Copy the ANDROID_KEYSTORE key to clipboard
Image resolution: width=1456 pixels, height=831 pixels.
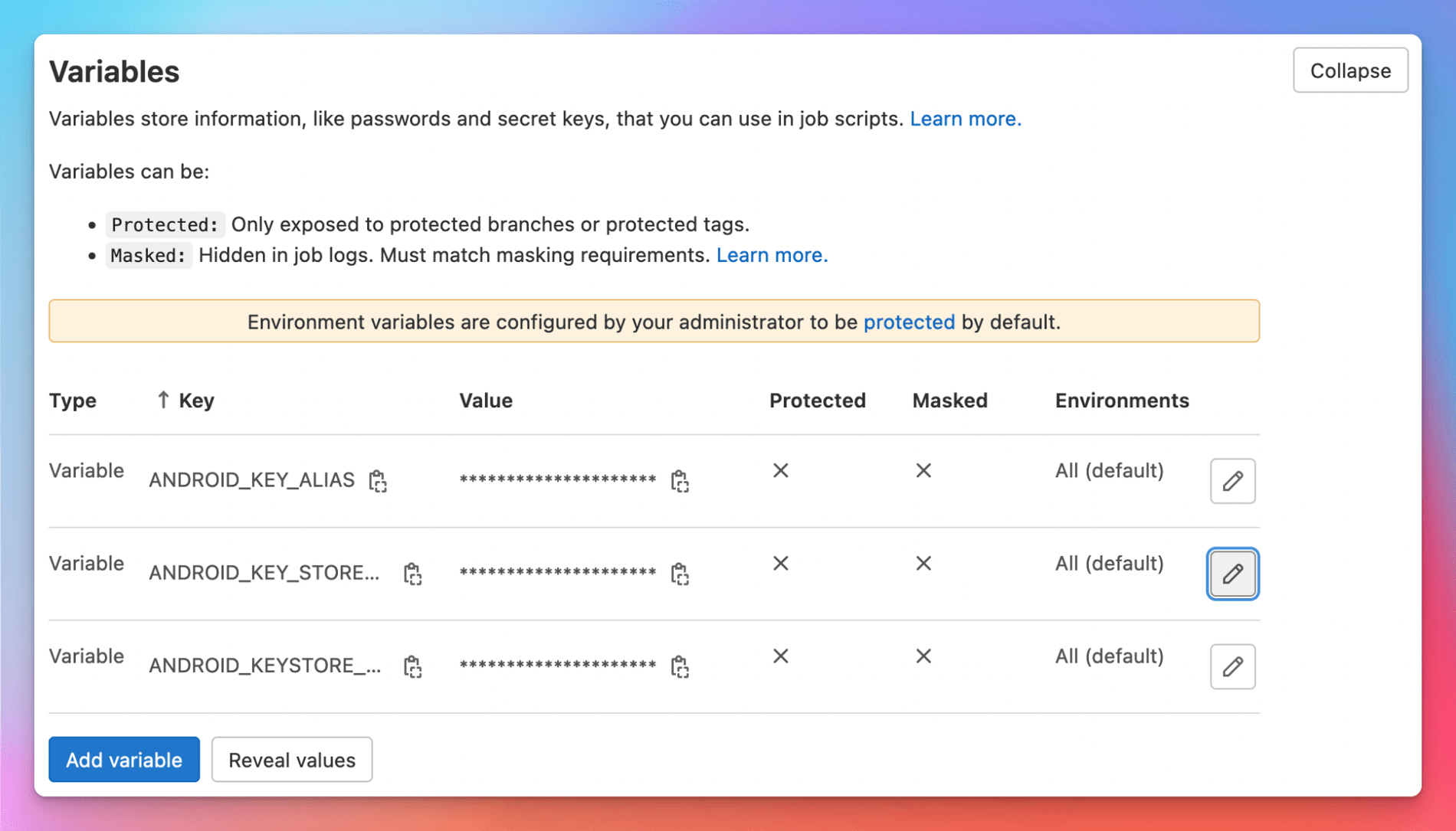[412, 666]
